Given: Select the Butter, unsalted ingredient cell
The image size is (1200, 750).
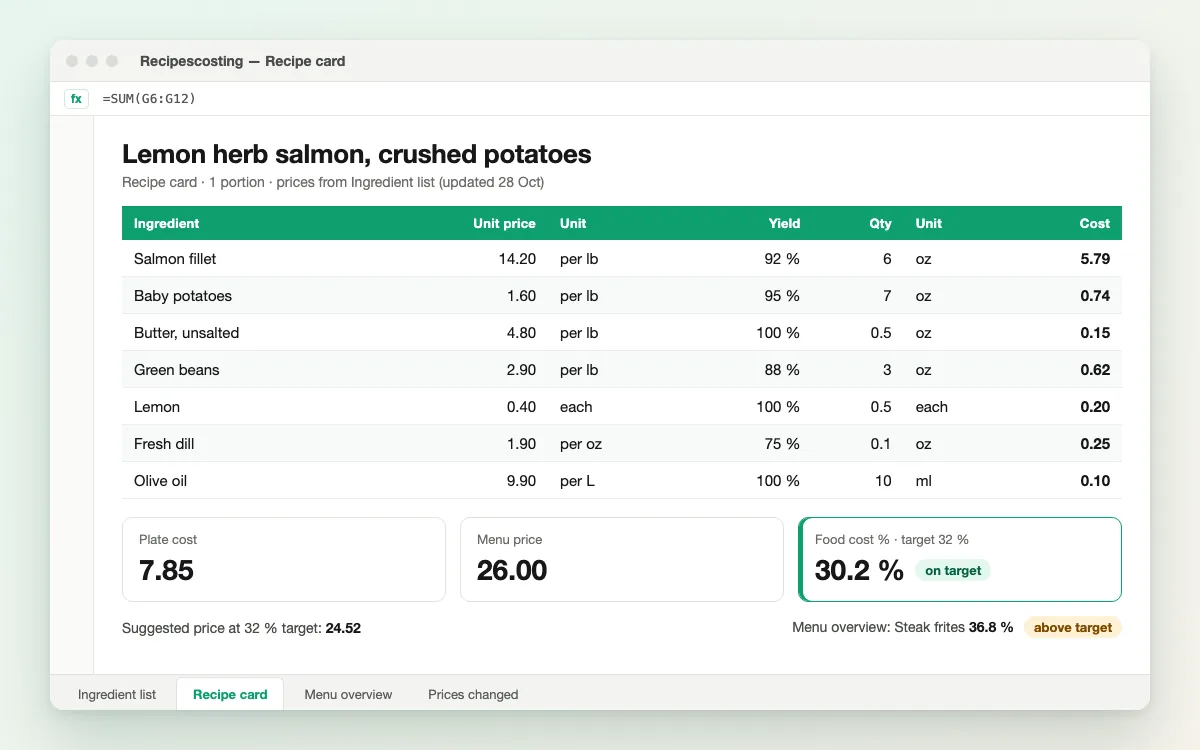Looking at the screenshot, I should pyautogui.click(x=186, y=333).
